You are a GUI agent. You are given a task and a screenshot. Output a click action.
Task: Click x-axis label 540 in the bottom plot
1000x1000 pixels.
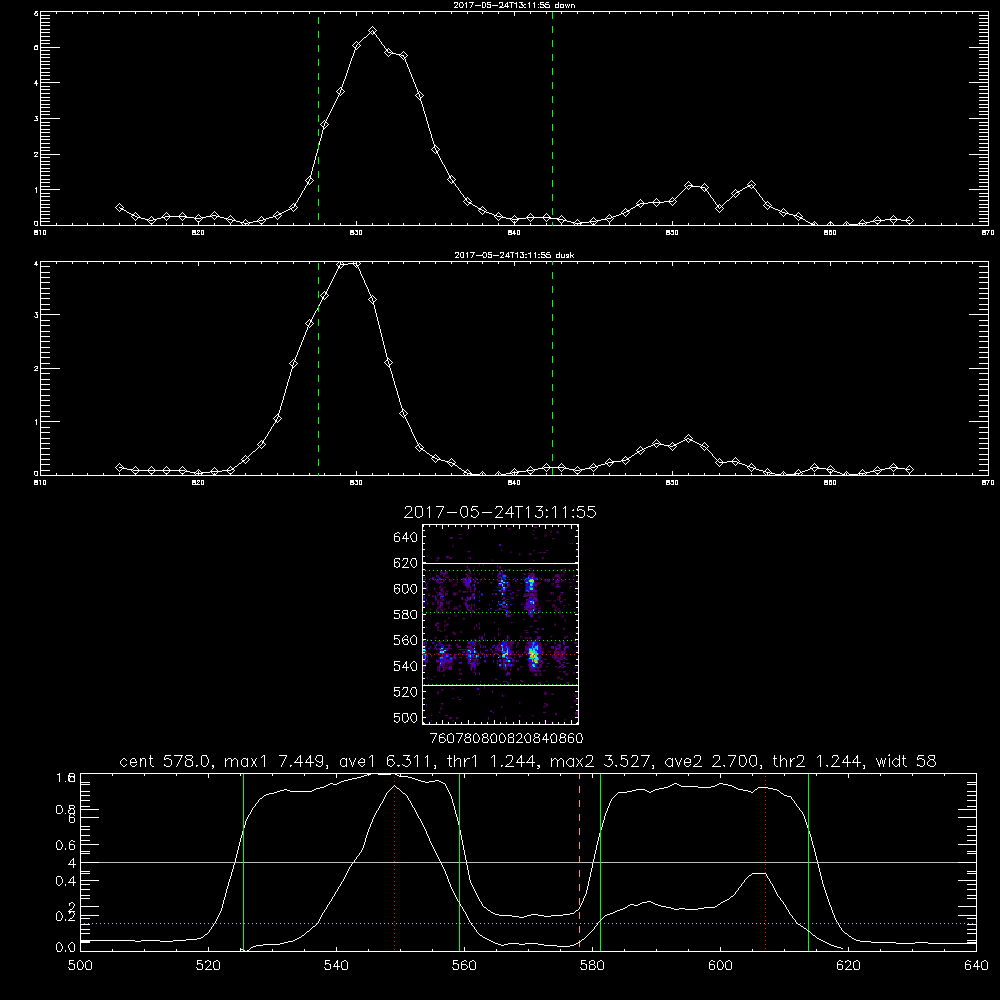tap(336, 966)
